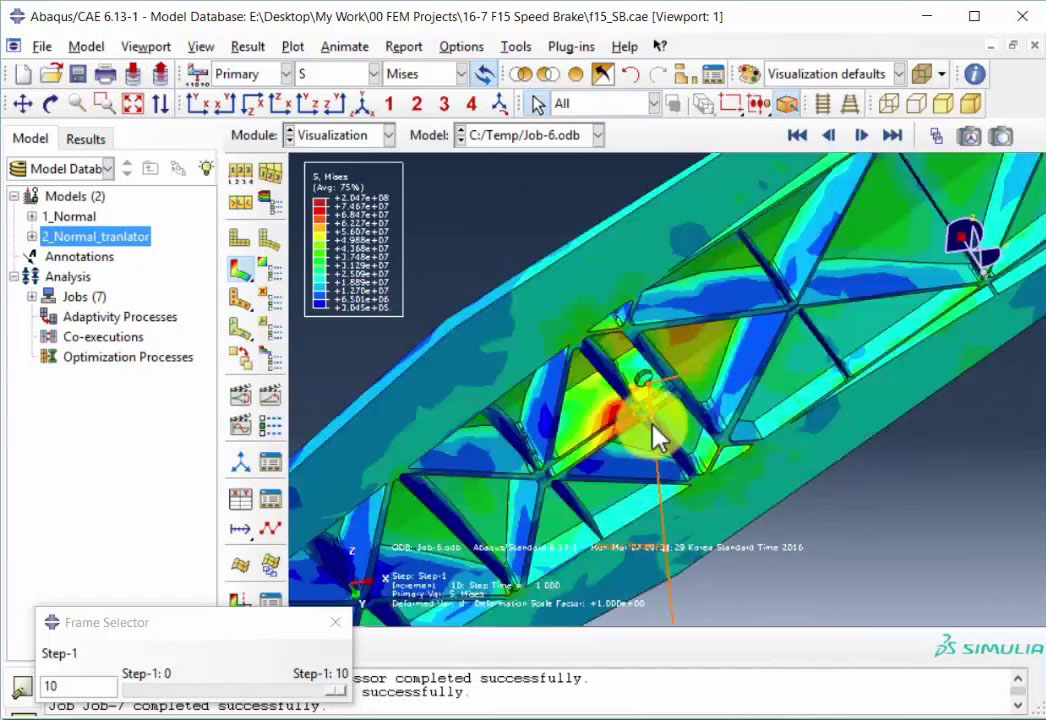
Task: Open the Model Job-6.odb dropdown
Action: tap(598, 135)
